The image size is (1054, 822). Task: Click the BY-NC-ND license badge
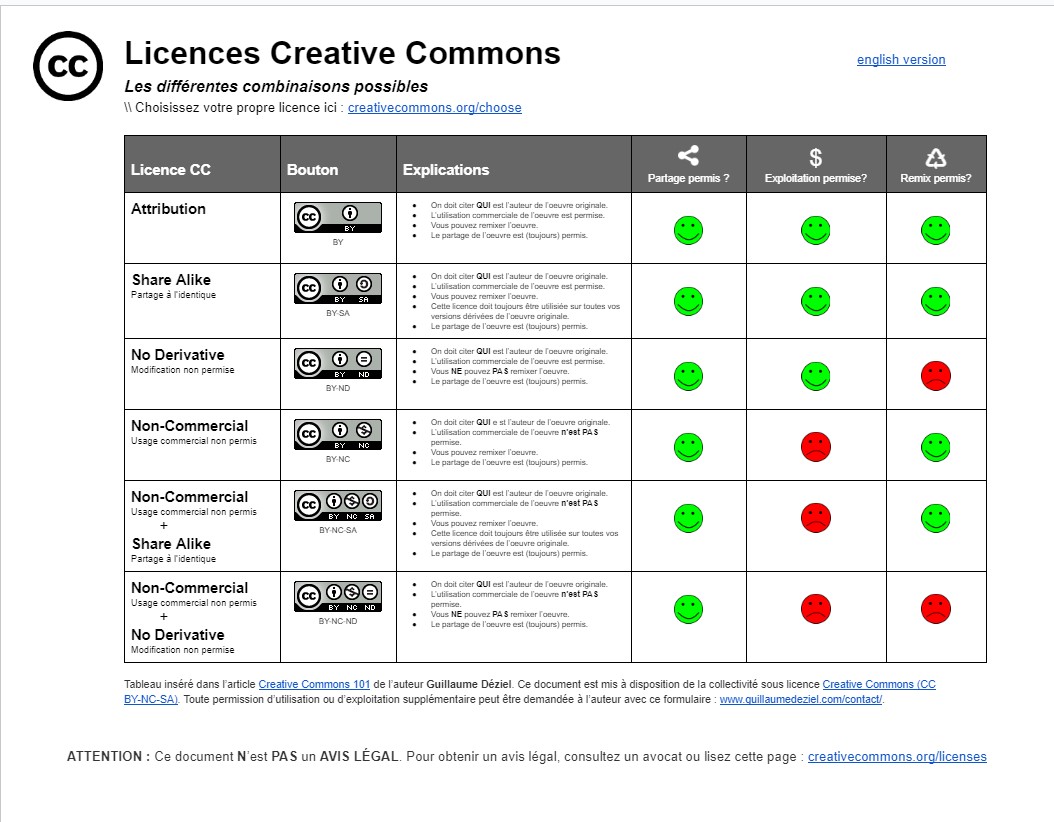337,596
